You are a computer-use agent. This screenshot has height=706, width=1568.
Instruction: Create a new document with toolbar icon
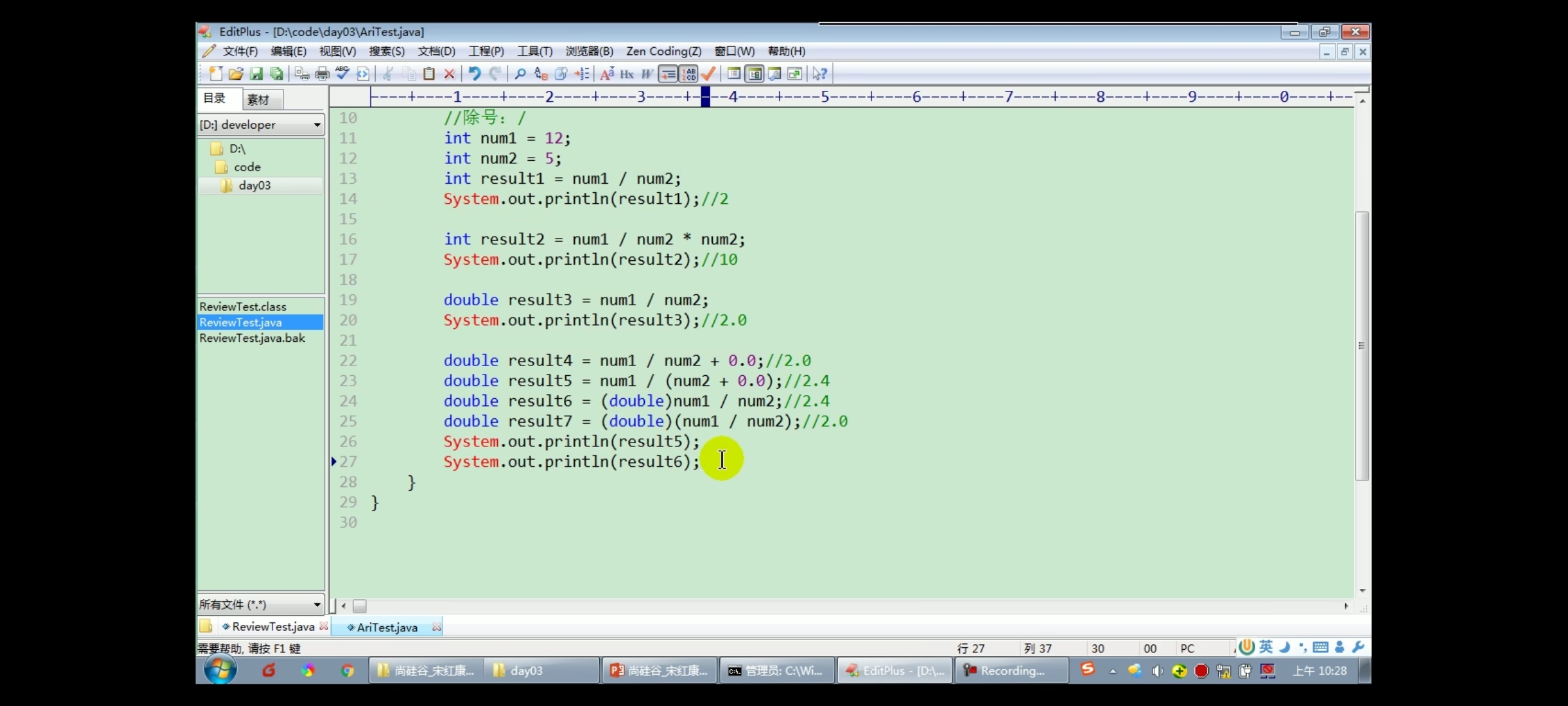click(216, 74)
